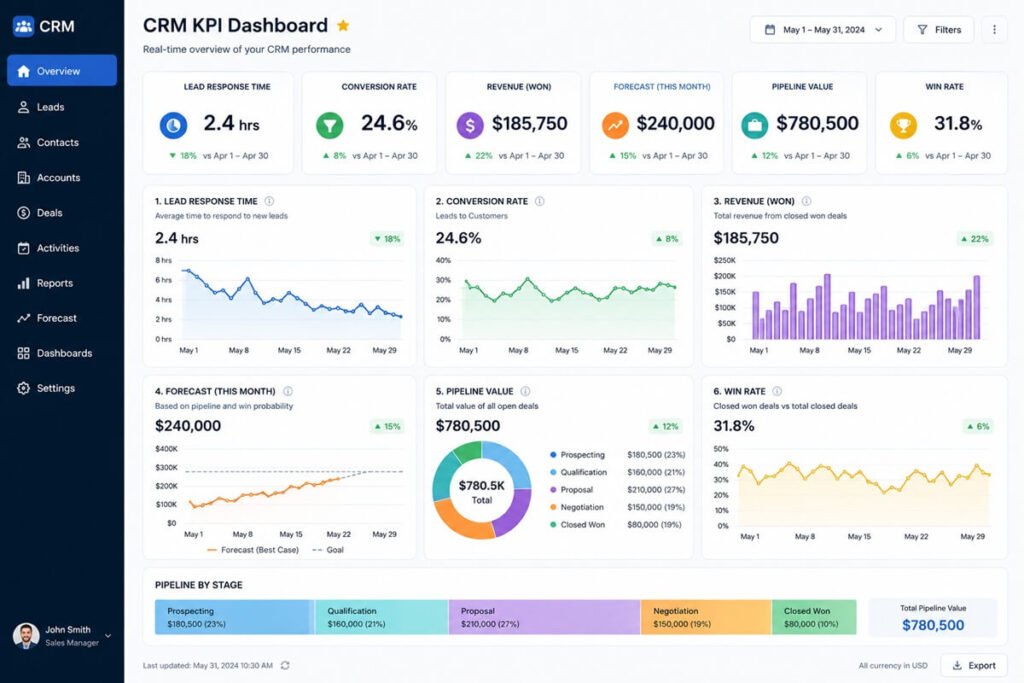Click the green funnel icon in Conversion Rate card
Screen dimensions: 1024x683
[x=330, y=125]
